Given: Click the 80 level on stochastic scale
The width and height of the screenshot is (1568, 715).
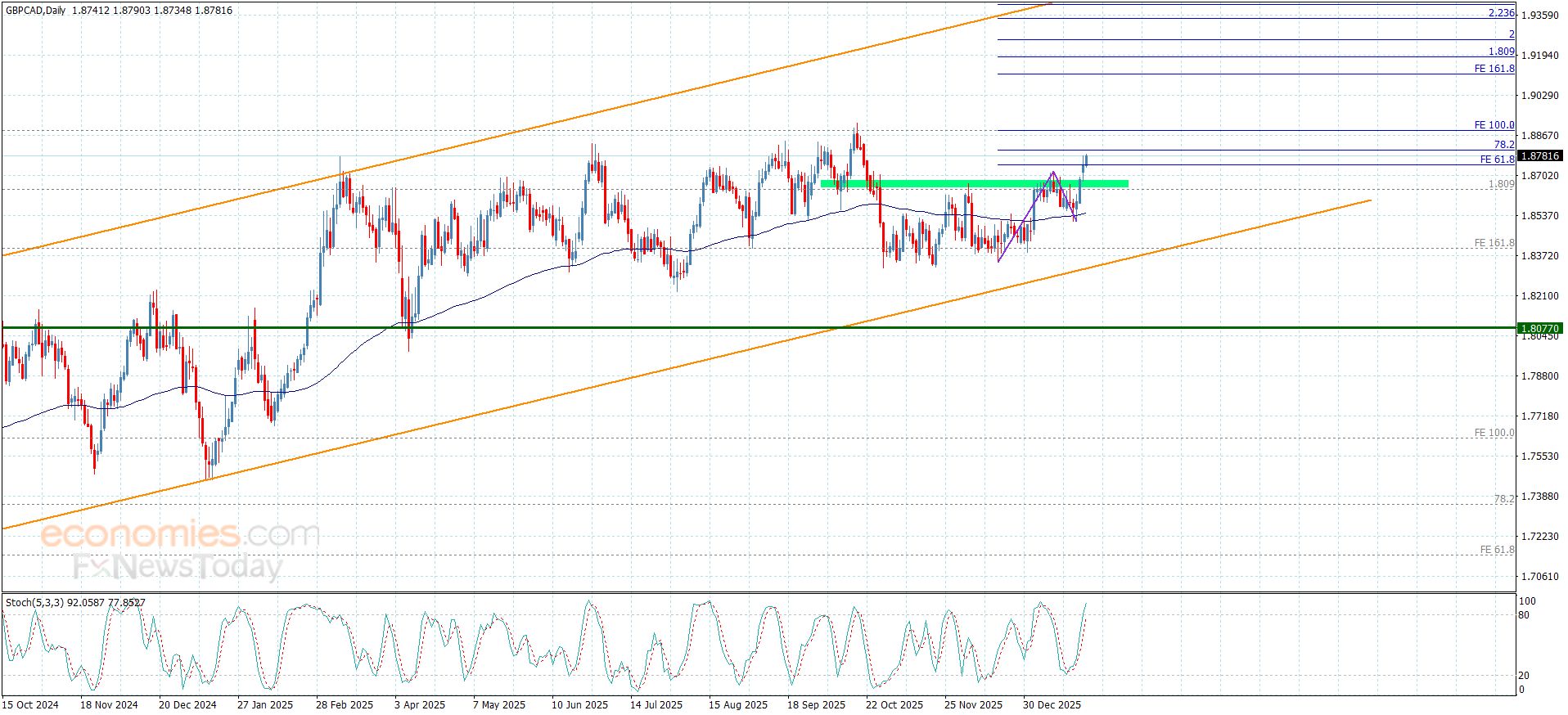Looking at the screenshot, I should [x=1523, y=615].
